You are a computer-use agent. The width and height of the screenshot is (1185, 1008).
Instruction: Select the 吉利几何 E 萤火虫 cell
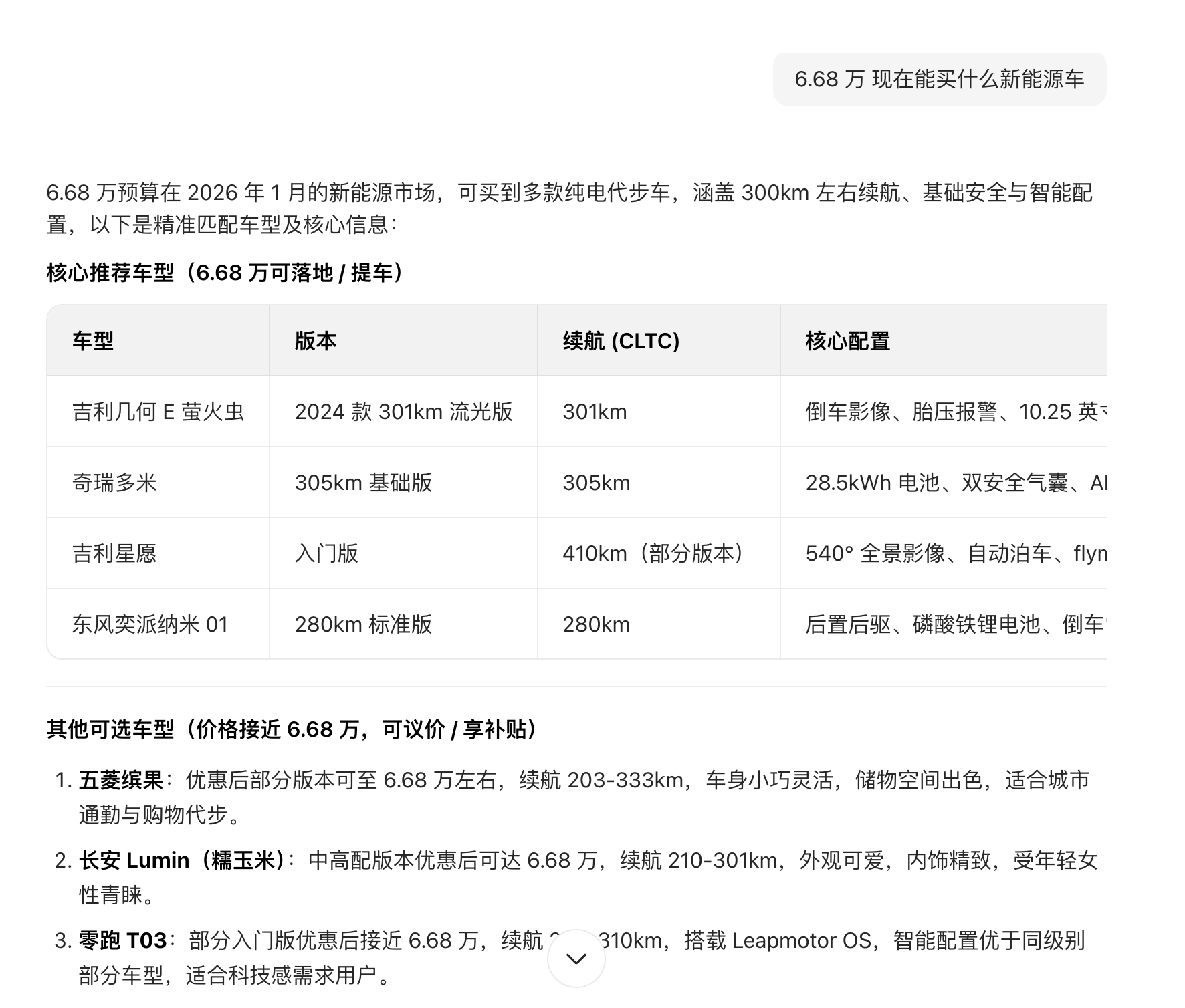point(158,412)
